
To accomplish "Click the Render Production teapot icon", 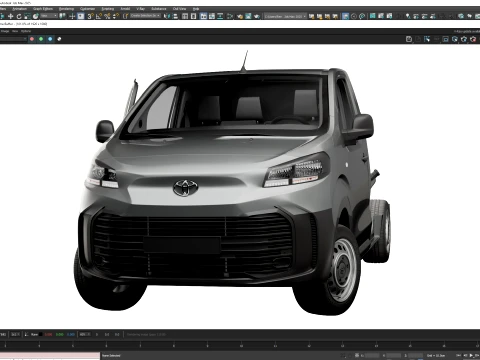I will [257, 16].
